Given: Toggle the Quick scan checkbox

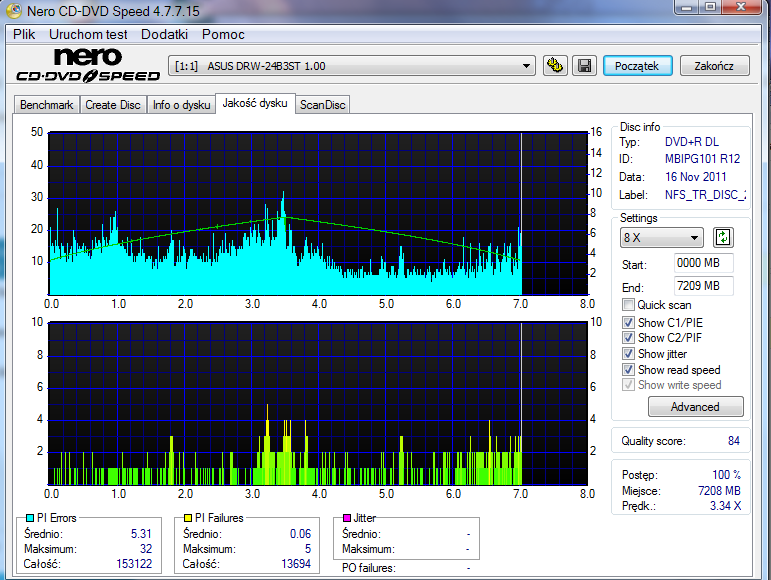Looking at the screenshot, I should tap(628, 305).
